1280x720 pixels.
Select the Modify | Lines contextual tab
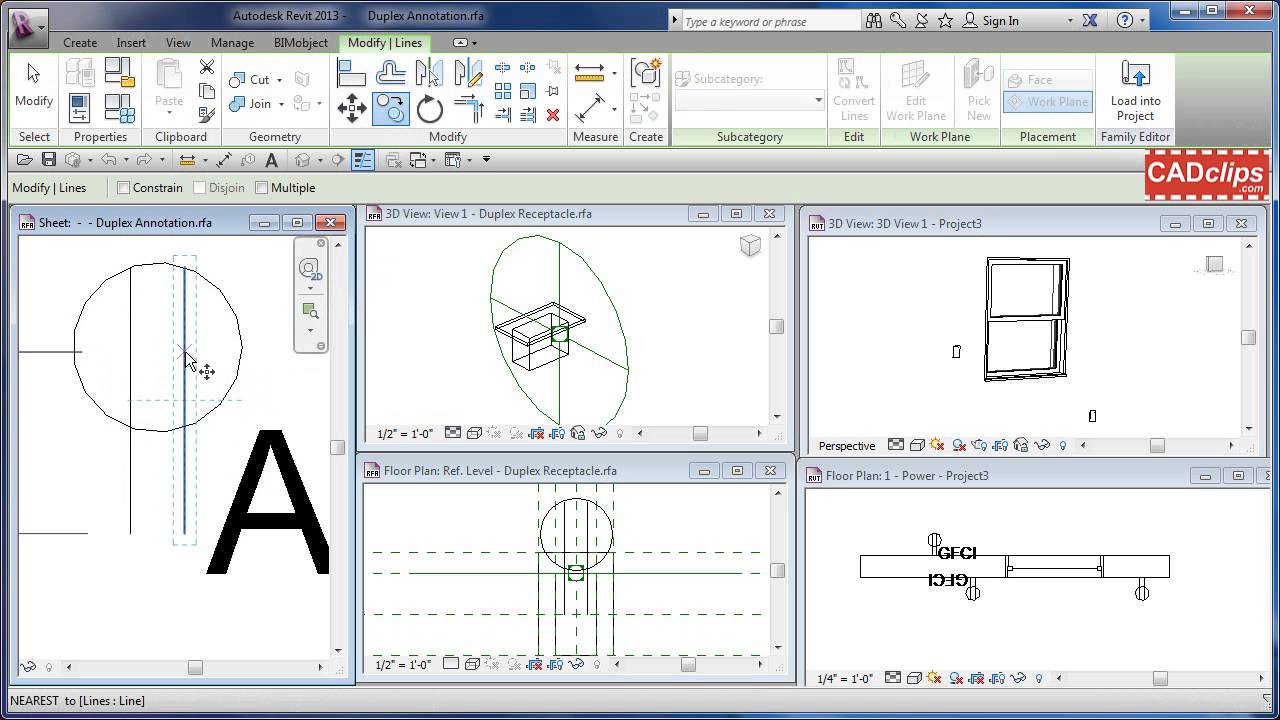tap(385, 43)
